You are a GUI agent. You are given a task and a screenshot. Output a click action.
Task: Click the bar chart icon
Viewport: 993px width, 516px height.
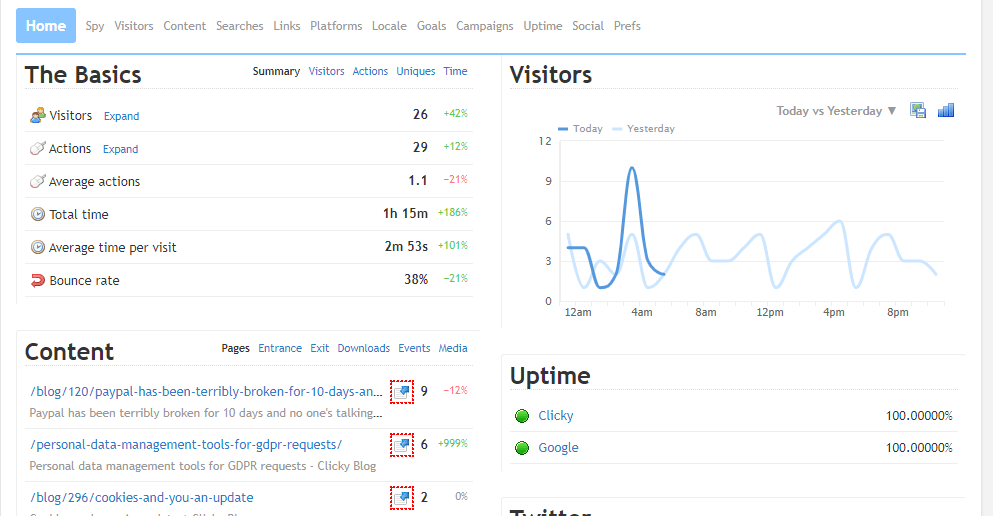click(x=946, y=111)
